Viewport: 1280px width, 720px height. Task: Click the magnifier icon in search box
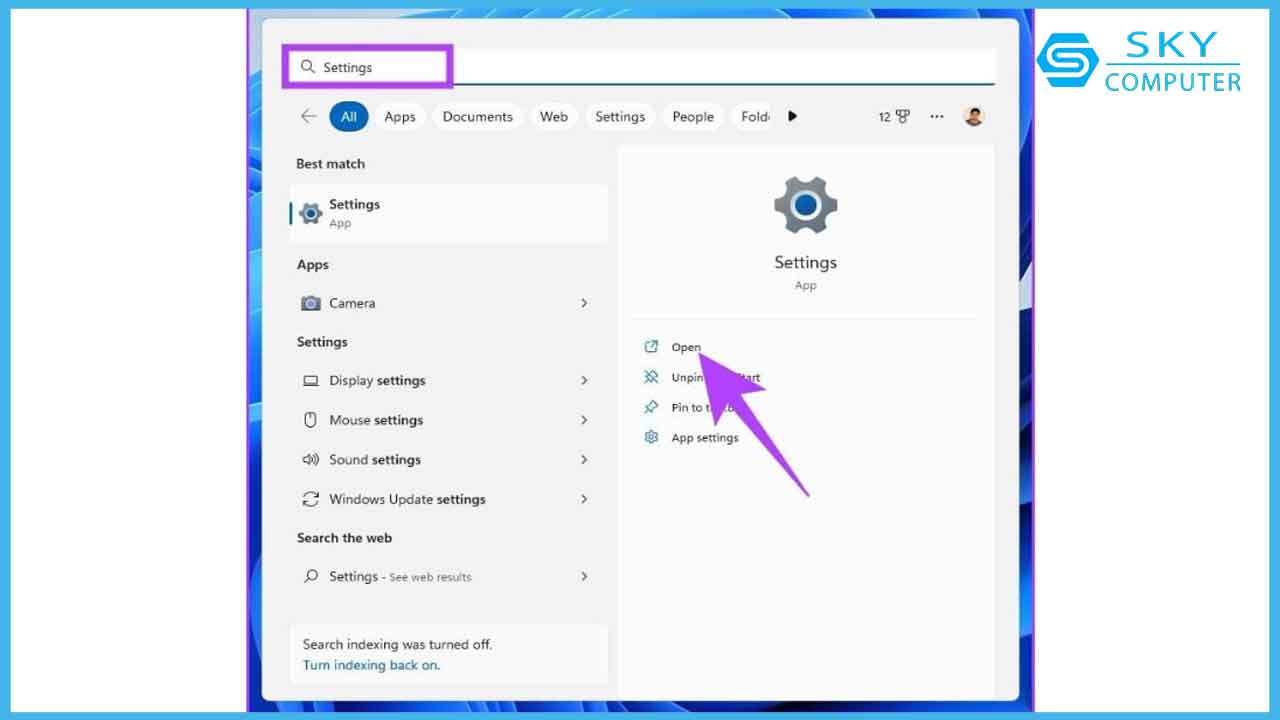(308, 67)
